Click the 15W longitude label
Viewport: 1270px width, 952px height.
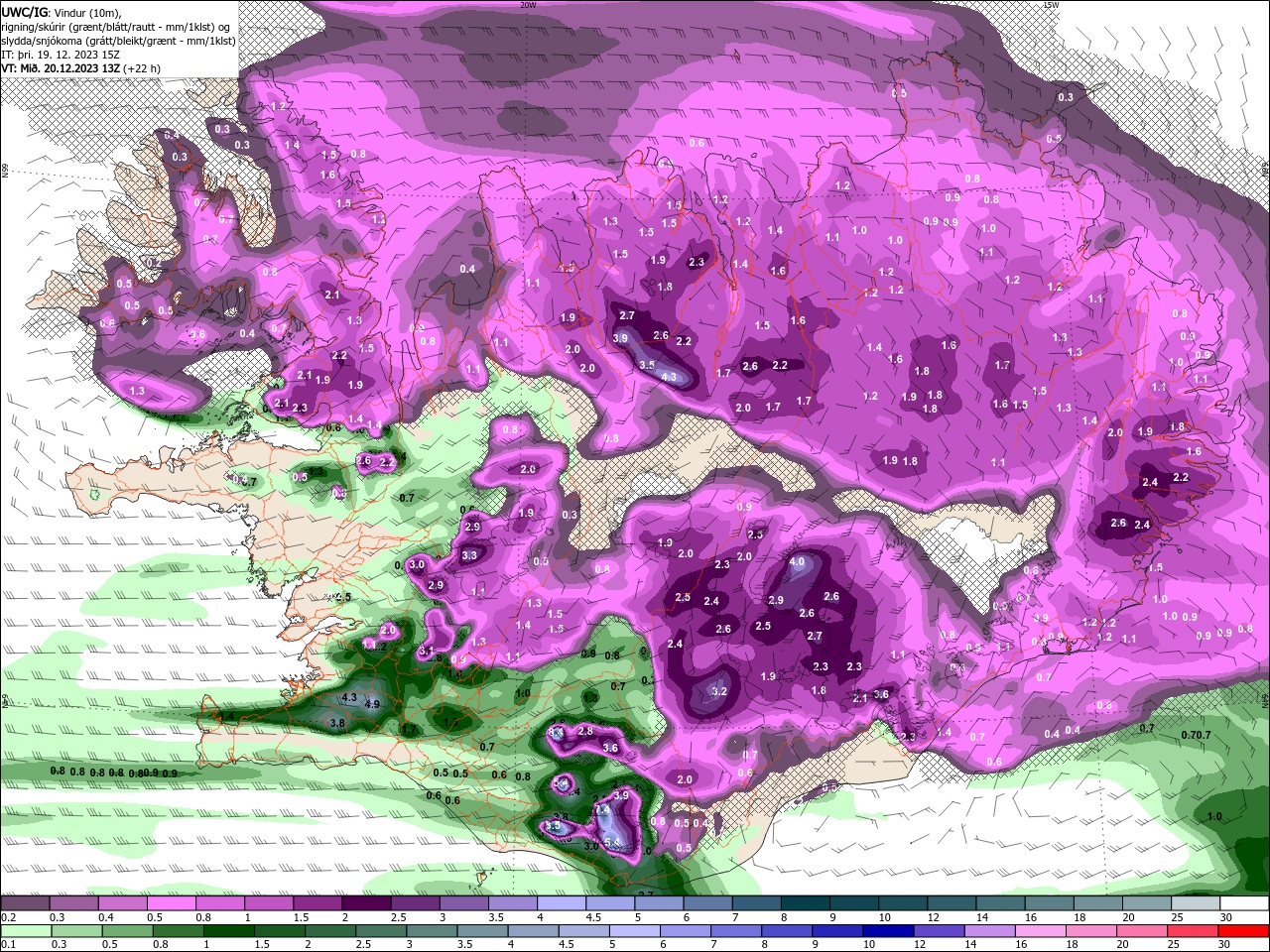[x=1051, y=5]
